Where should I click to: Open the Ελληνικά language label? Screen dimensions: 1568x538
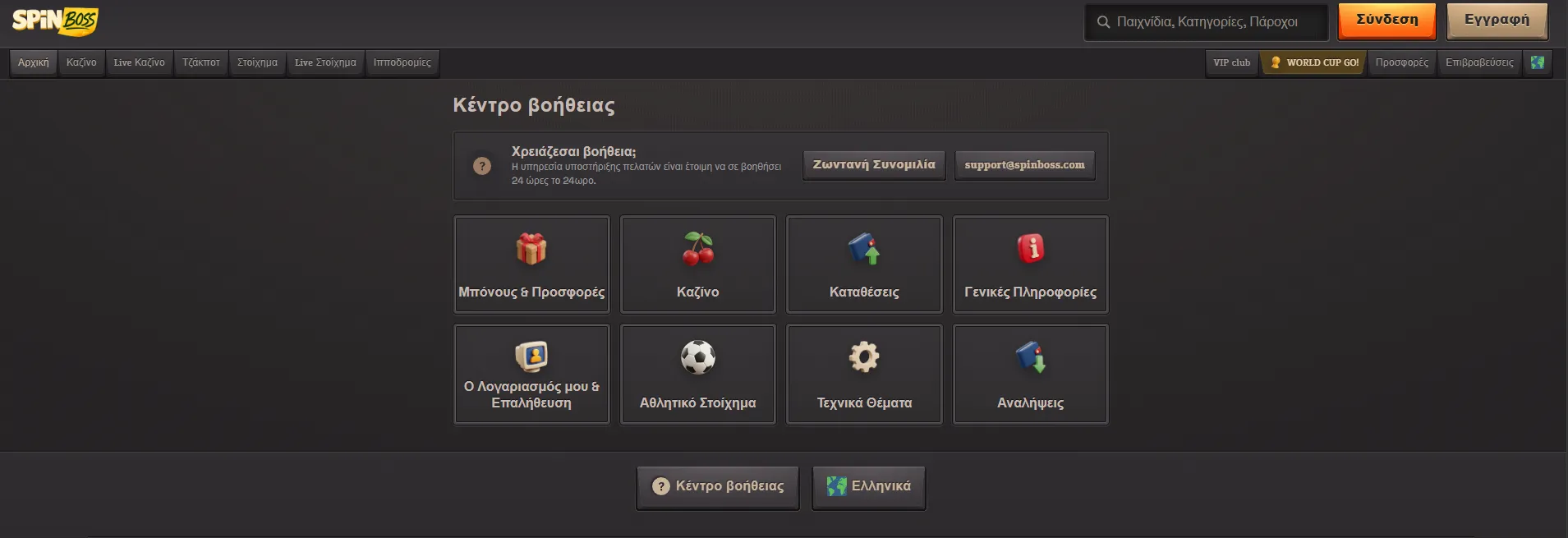881,486
